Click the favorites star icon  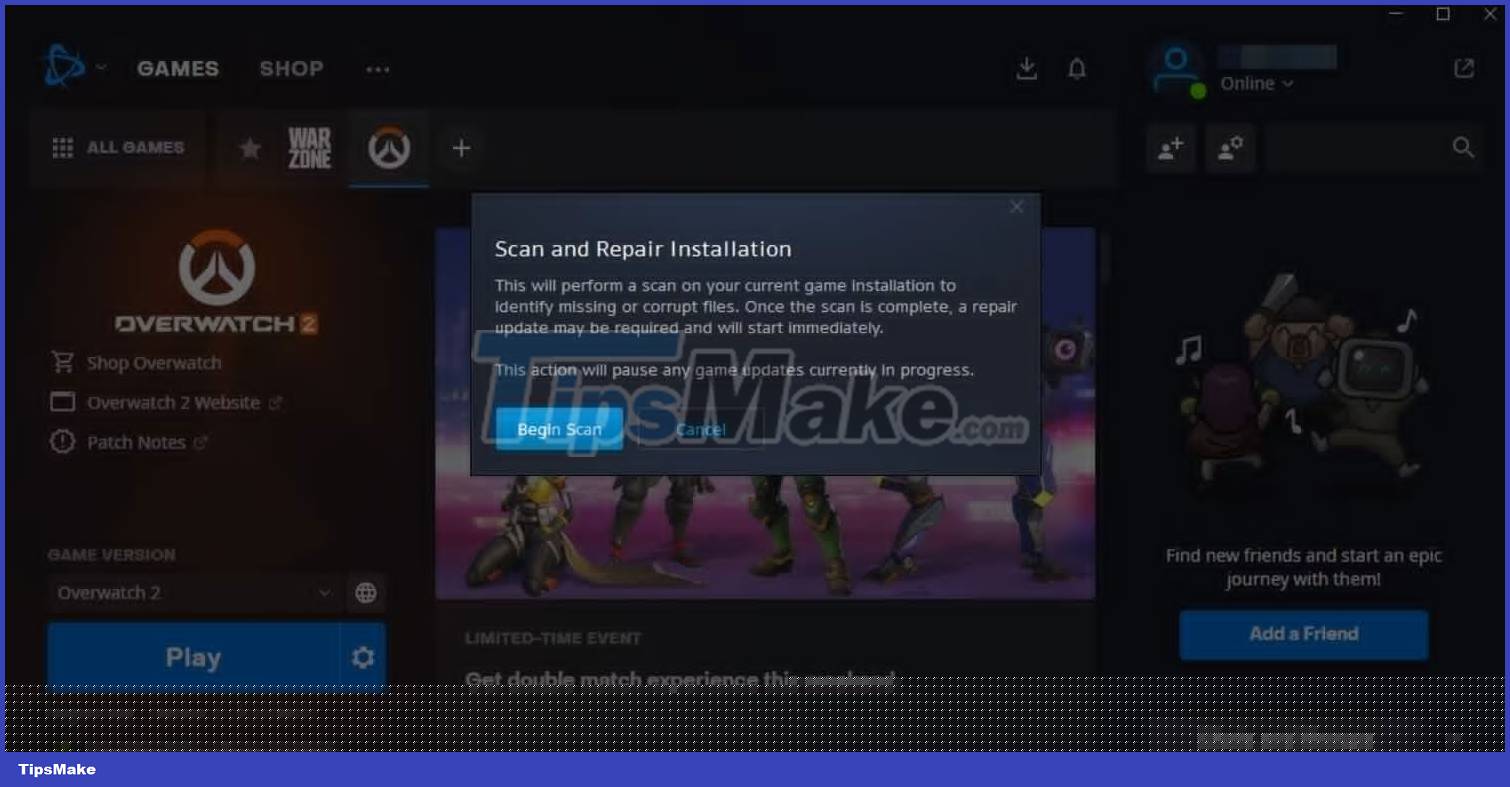[x=249, y=147]
